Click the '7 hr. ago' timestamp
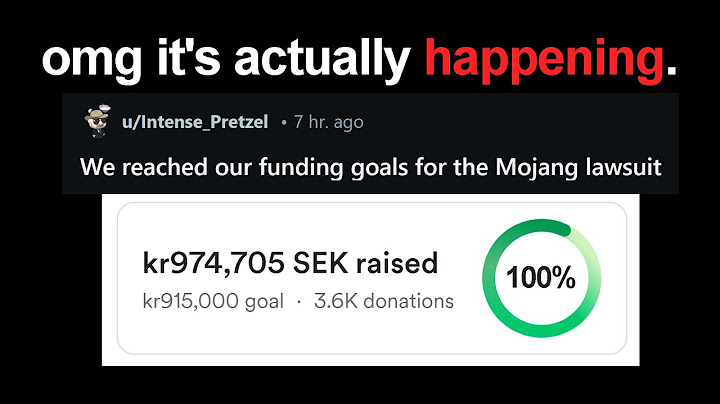 click(x=328, y=122)
